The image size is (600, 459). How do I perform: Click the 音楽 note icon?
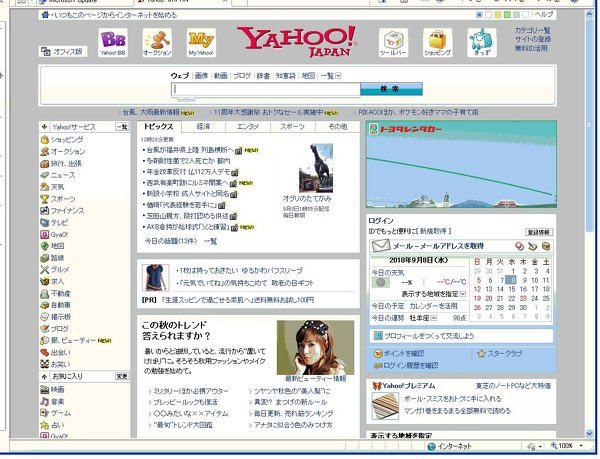pos(45,402)
